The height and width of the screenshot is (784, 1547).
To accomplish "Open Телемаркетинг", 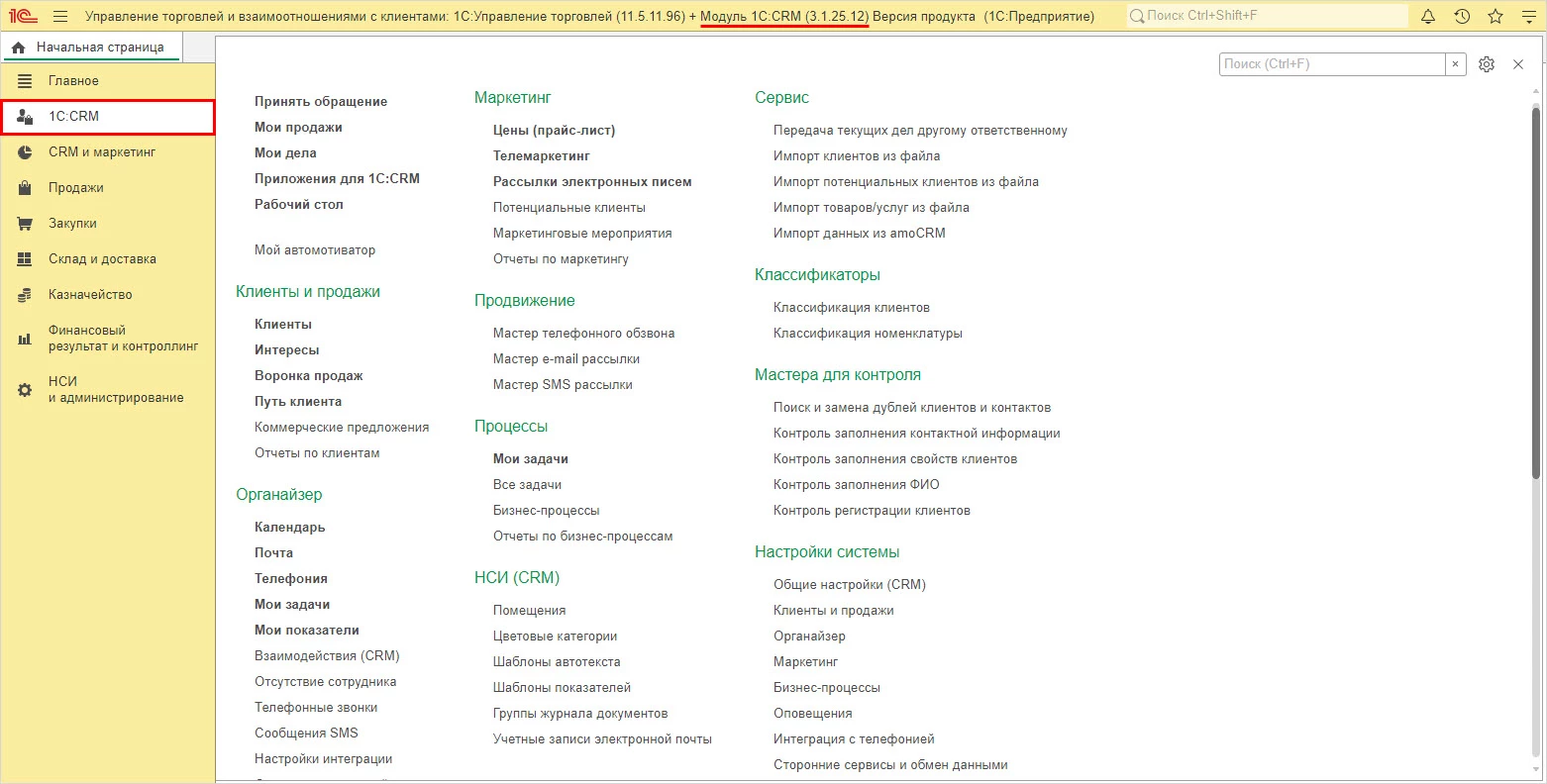I will 542,156.
